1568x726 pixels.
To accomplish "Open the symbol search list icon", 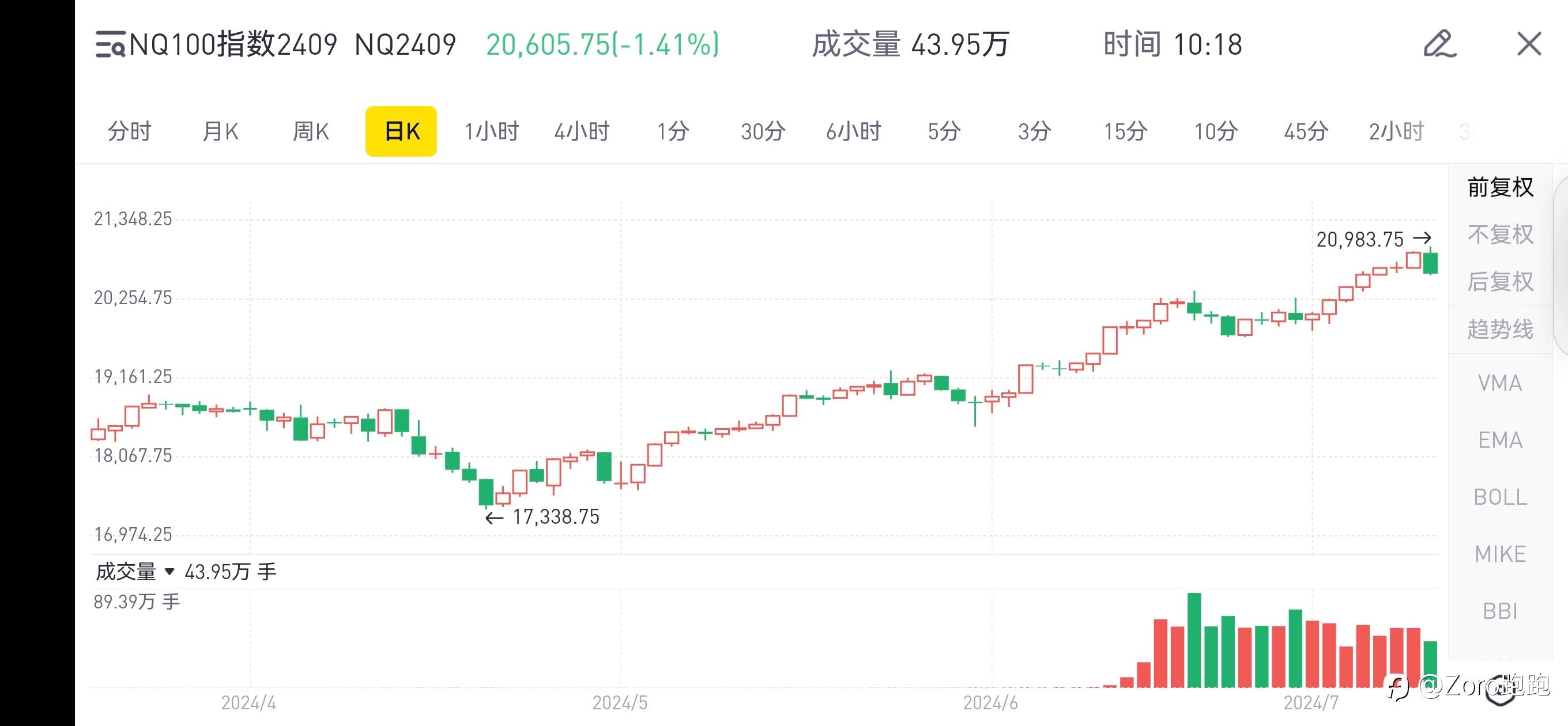I will tap(110, 44).
